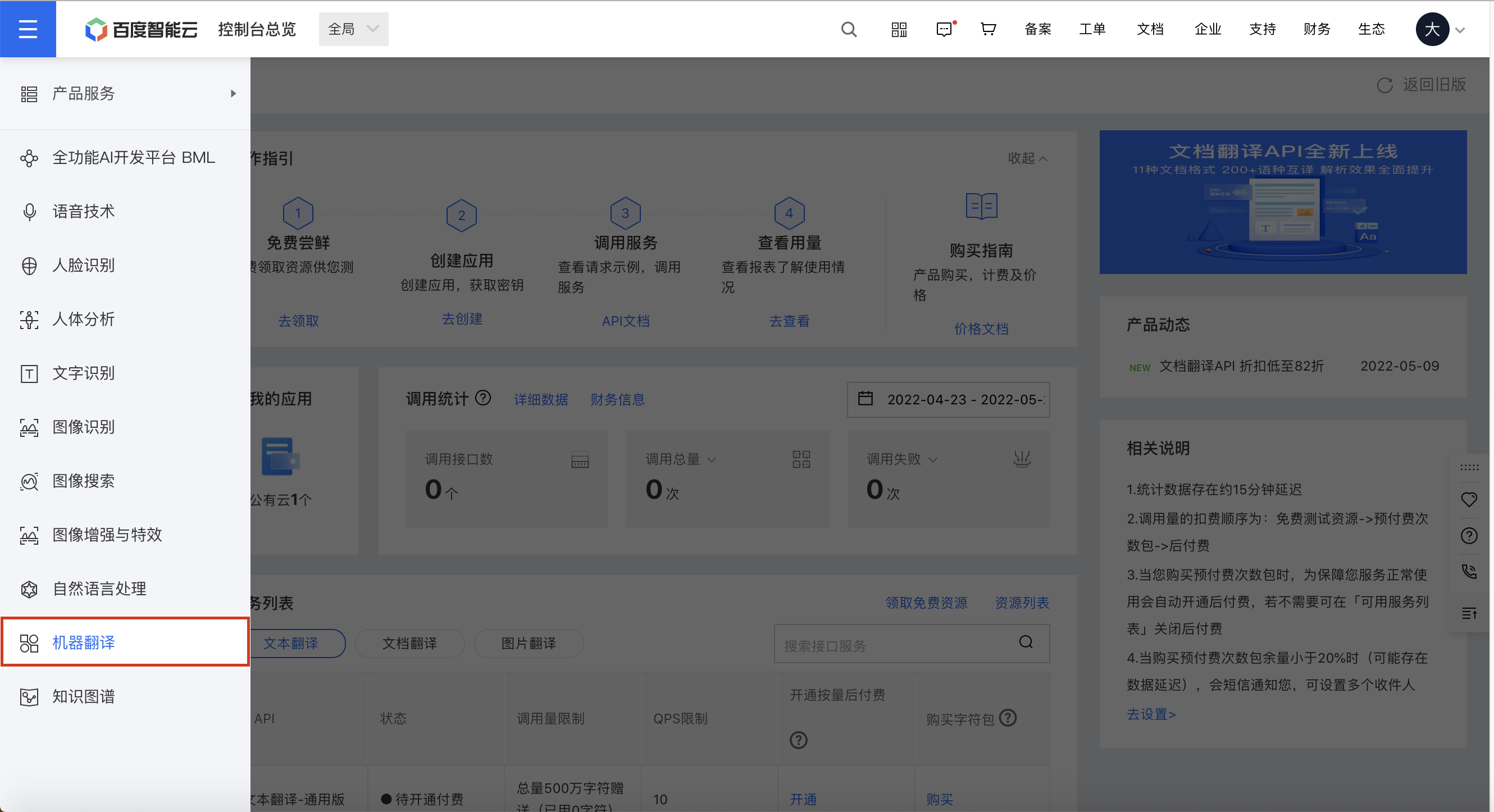
Task: Open the 文档翻译API banner image
Action: 1283,202
